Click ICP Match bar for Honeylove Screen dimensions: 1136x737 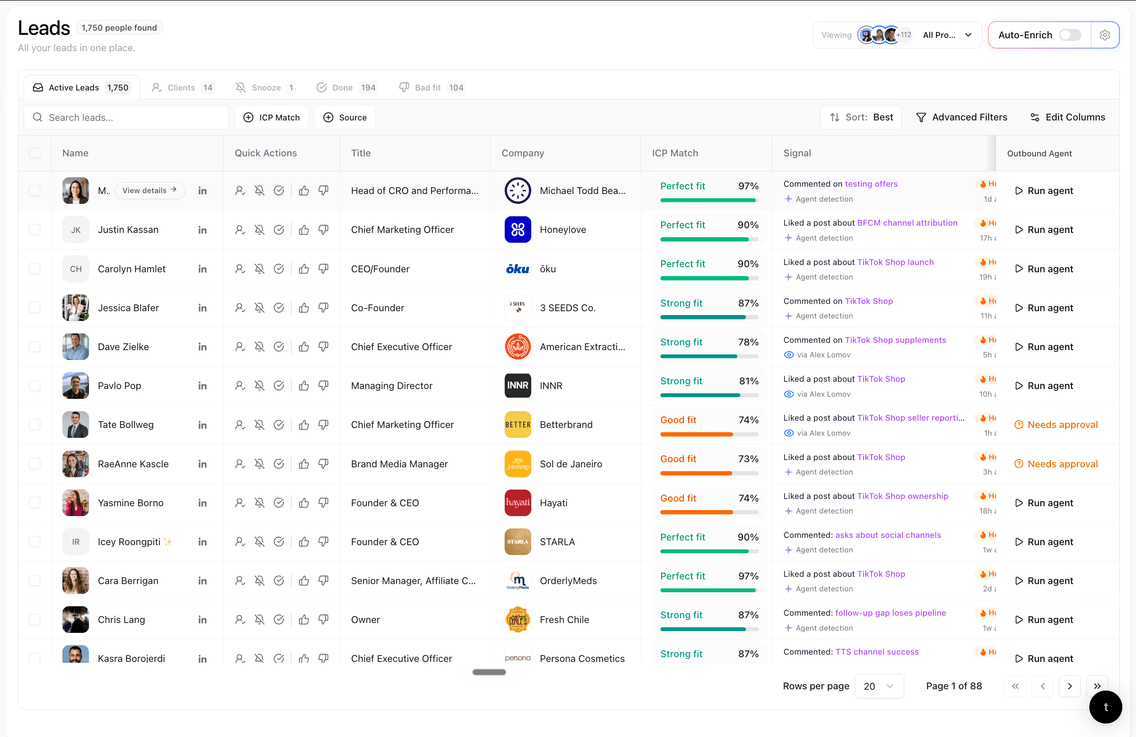[709, 239]
